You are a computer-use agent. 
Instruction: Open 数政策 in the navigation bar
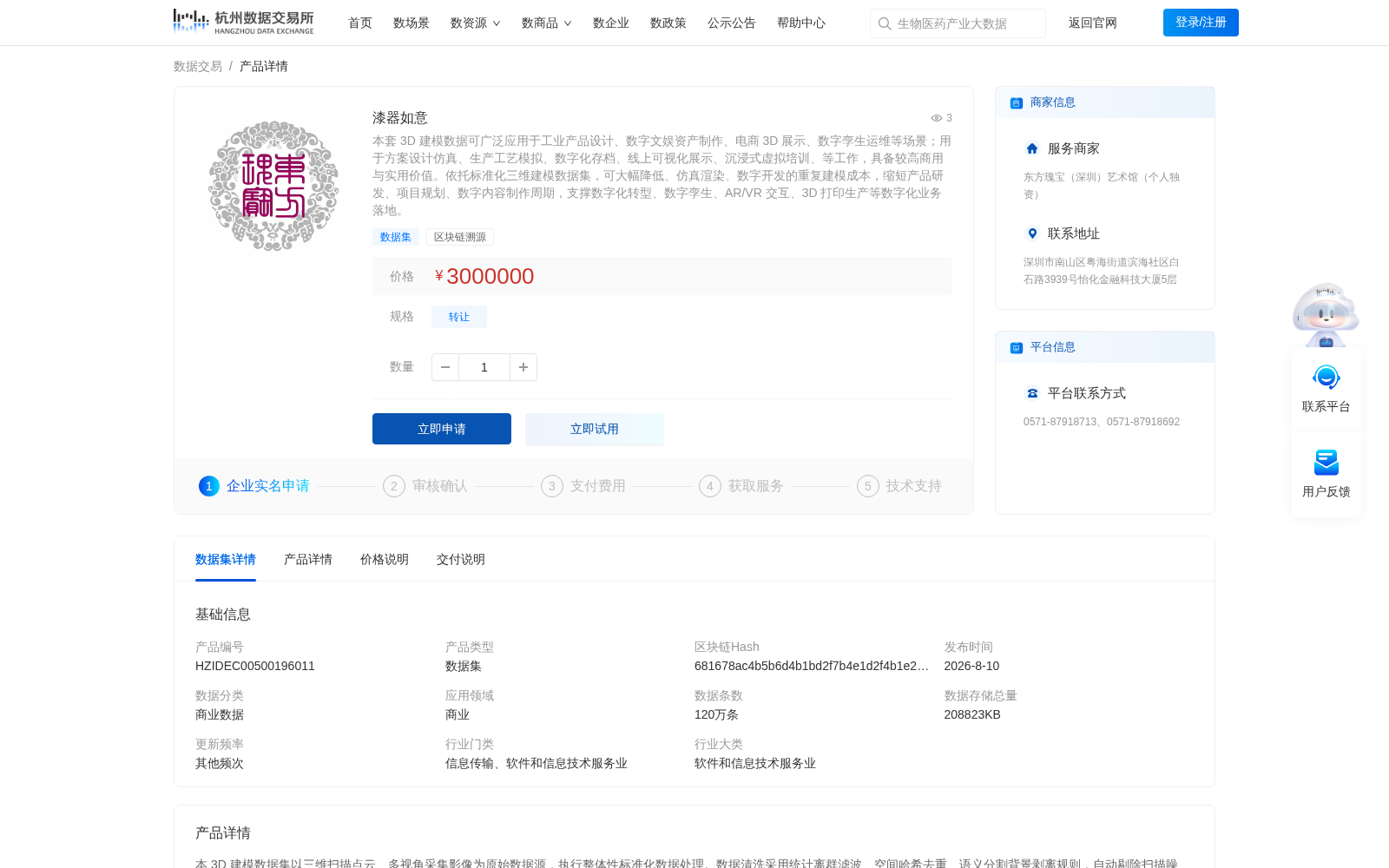(668, 23)
